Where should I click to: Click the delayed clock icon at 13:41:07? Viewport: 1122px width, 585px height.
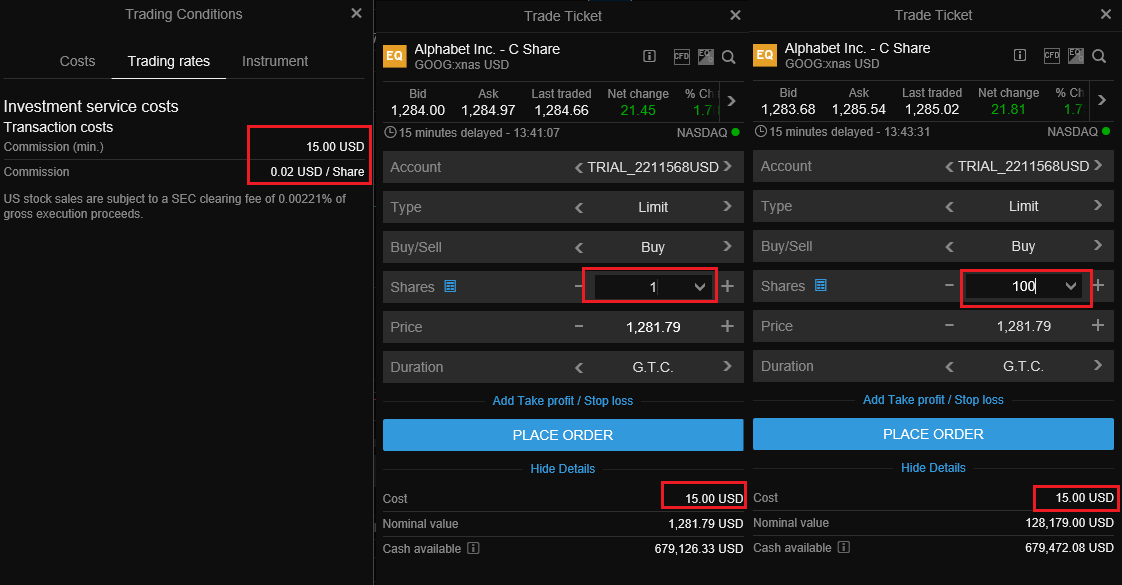click(x=390, y=132)
